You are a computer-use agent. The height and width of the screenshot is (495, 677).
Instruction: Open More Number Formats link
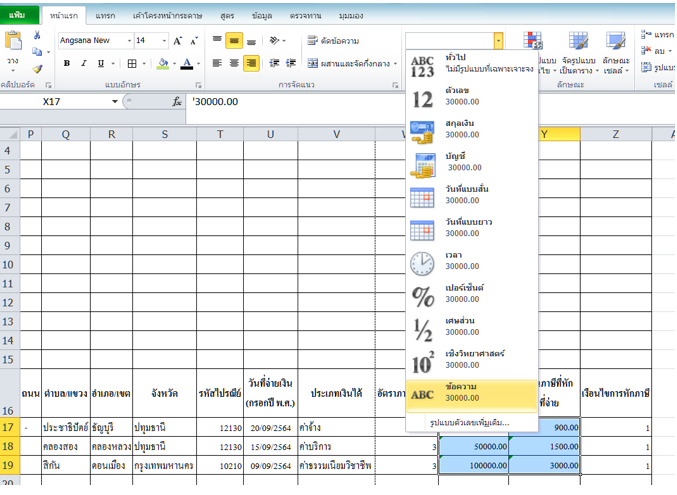pos(469,422)
